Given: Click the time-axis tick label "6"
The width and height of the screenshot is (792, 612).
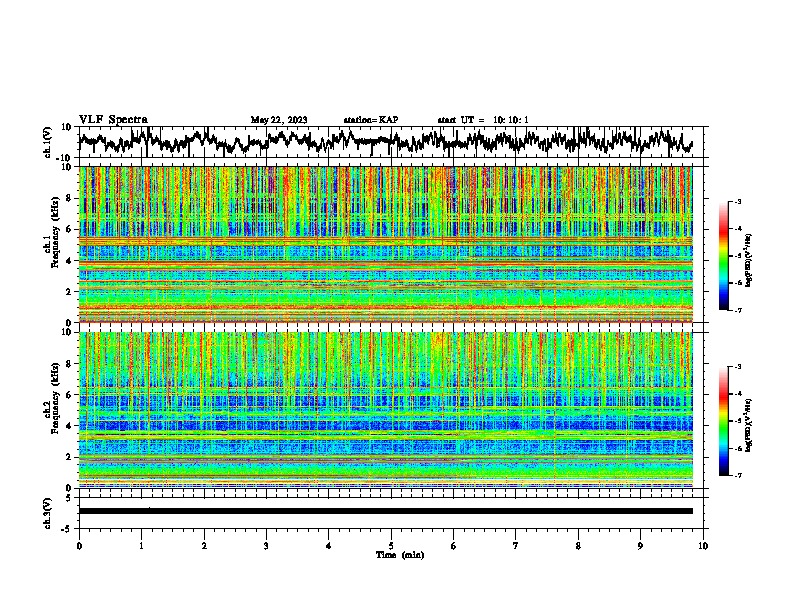Looking at the screenshot, I should (454, 546).
